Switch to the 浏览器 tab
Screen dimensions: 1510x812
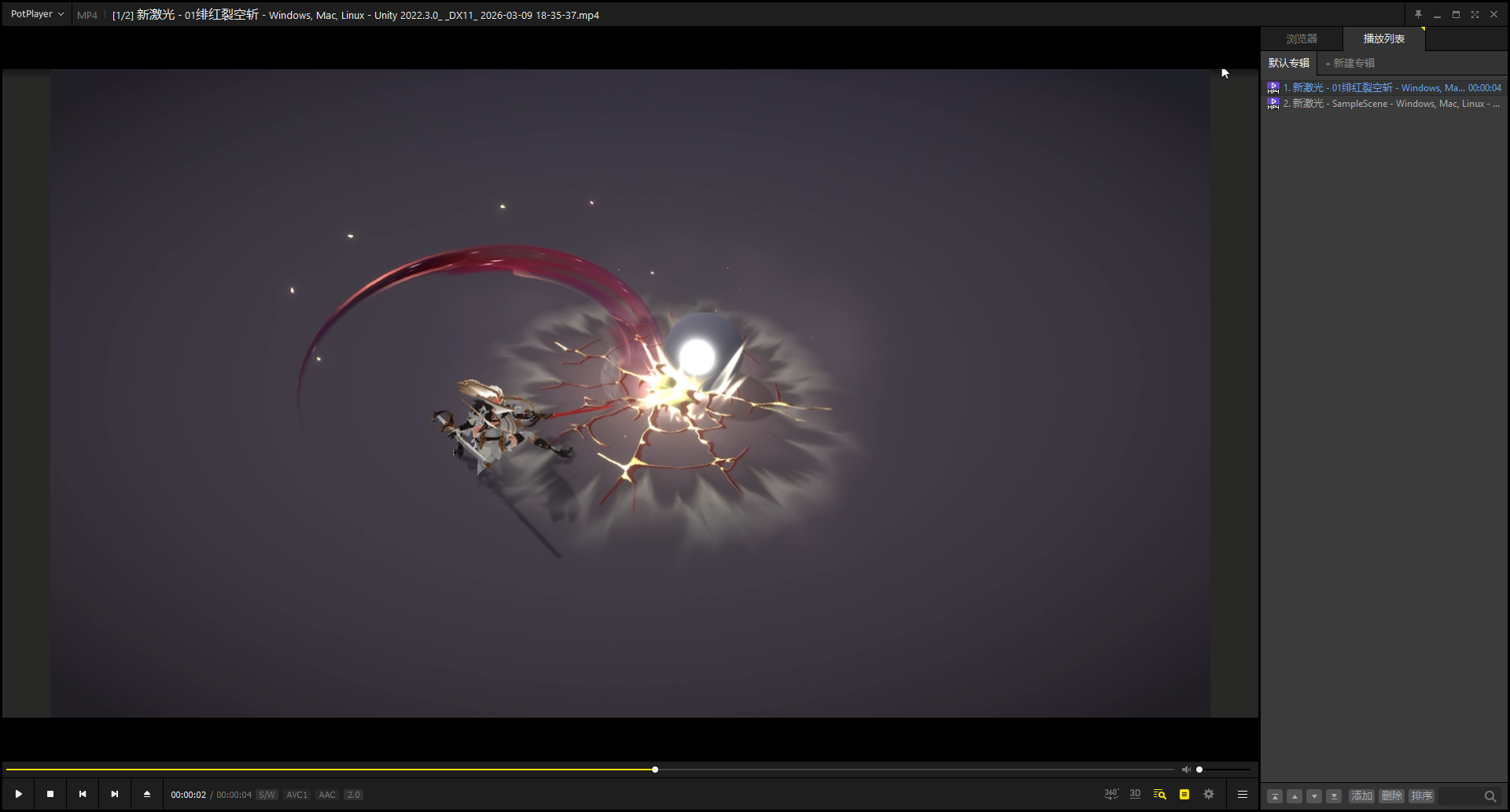coord(1302,39)
